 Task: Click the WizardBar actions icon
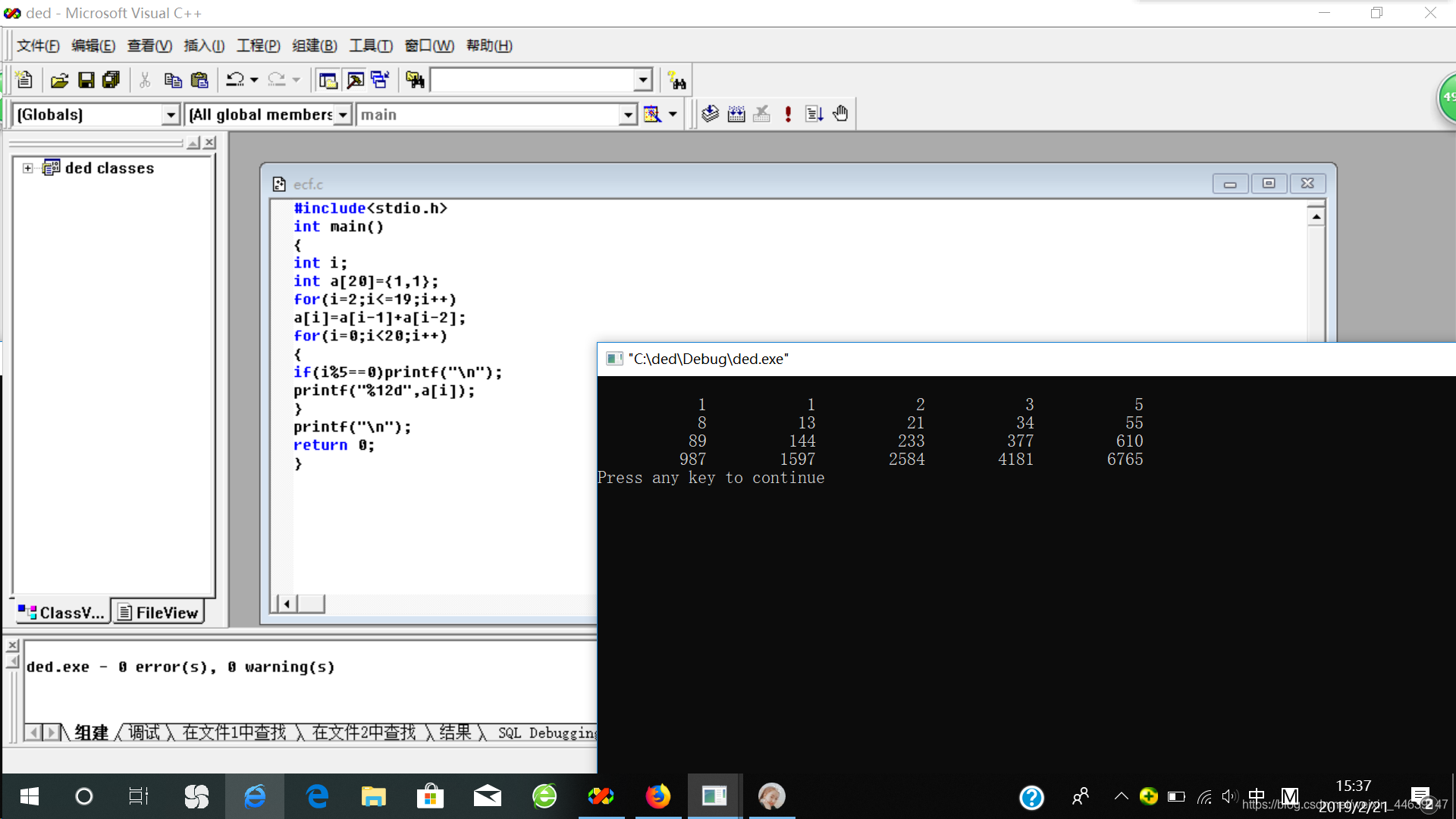click(652, 114)
